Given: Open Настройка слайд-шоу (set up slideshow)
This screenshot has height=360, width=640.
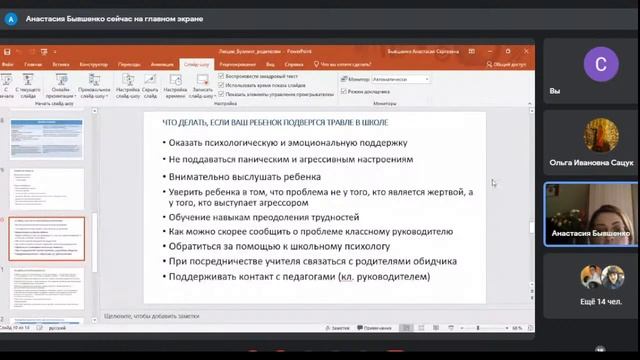Looking at the screenshot, I should tap(128, 86).
